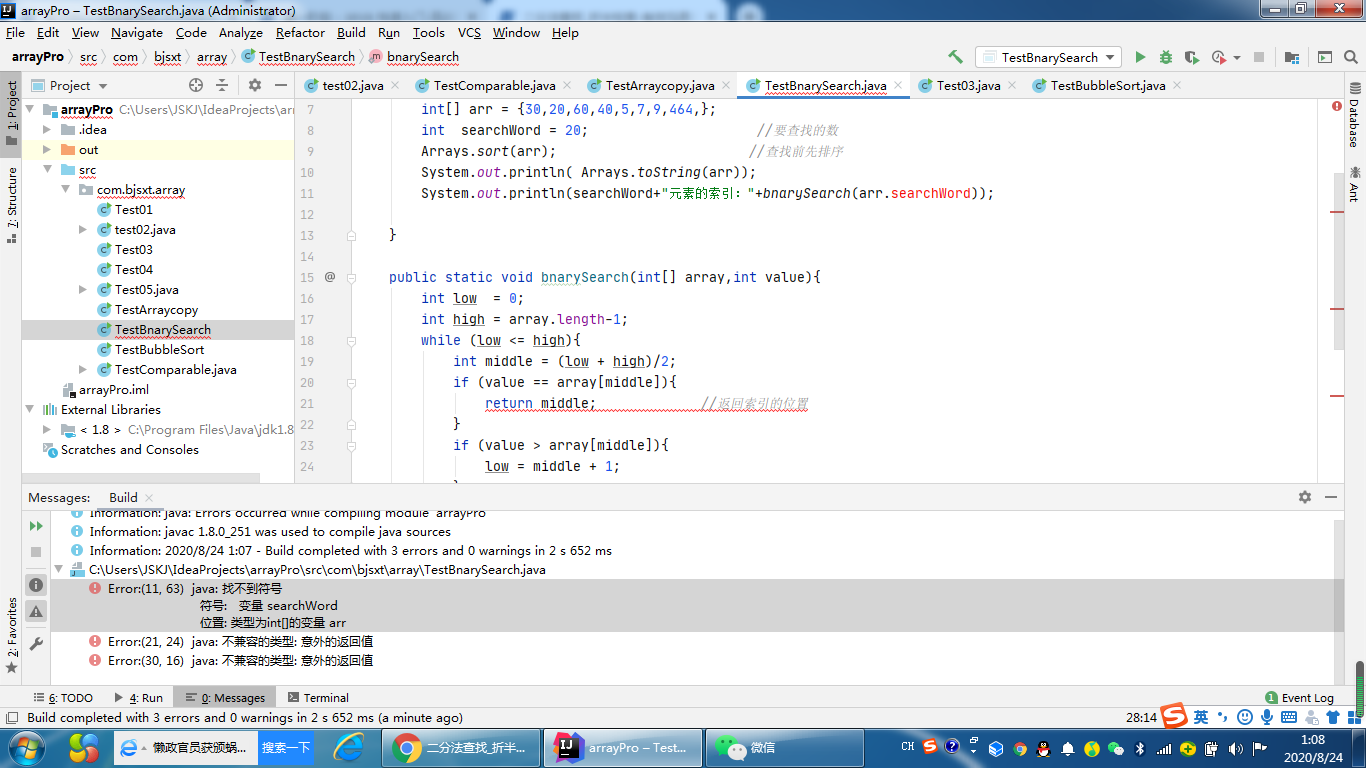Expand External Libraries node
This screenshot has width=1366, height=768.
[30, 409]
